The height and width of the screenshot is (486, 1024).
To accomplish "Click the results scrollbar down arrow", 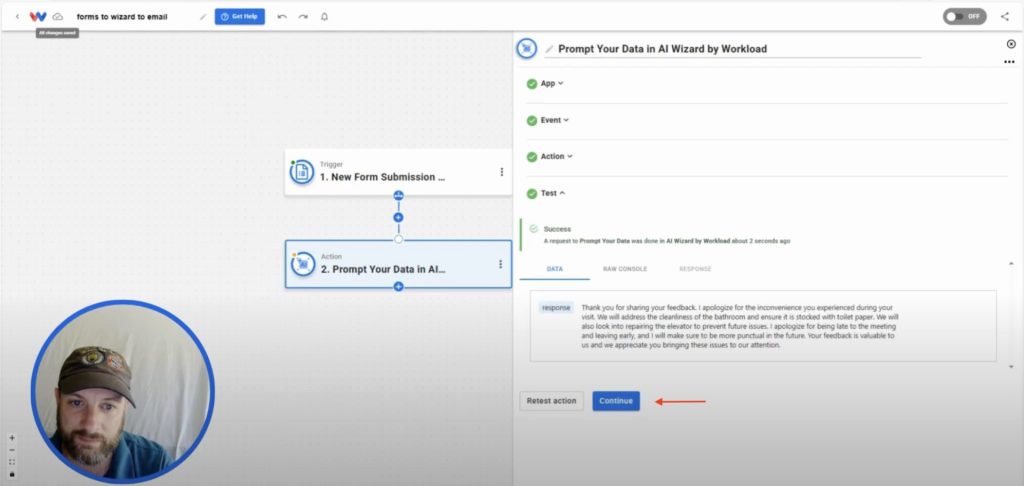I will [1011, 366].
